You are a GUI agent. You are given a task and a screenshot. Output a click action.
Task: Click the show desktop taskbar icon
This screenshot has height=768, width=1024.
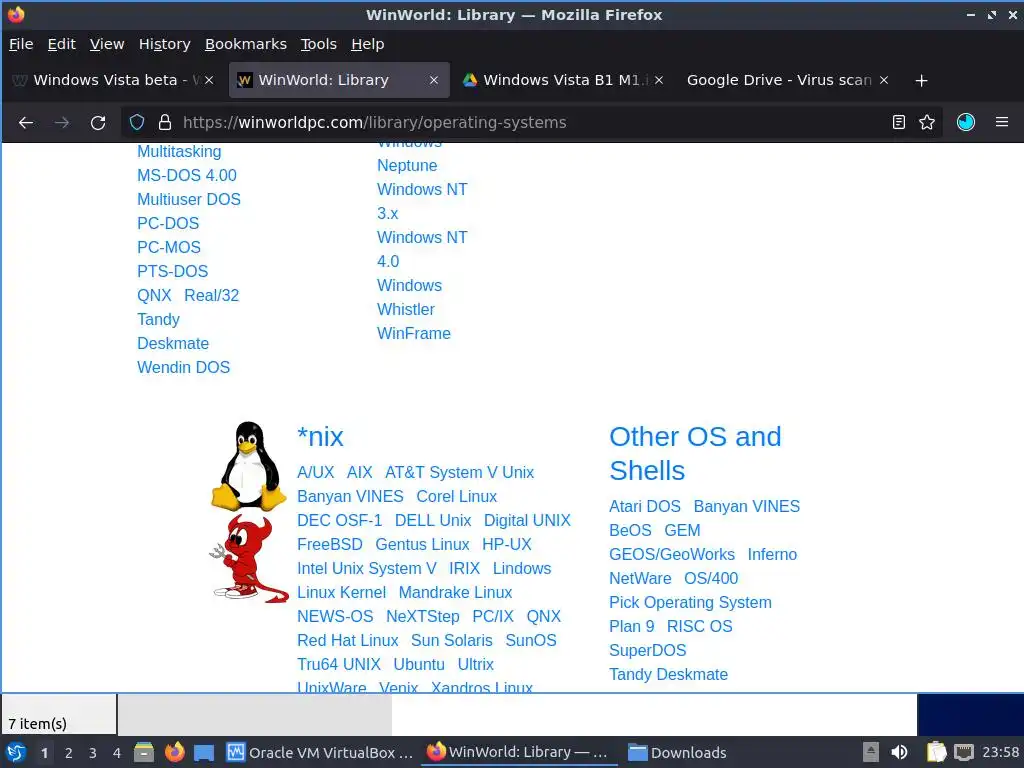pos(204,752)
